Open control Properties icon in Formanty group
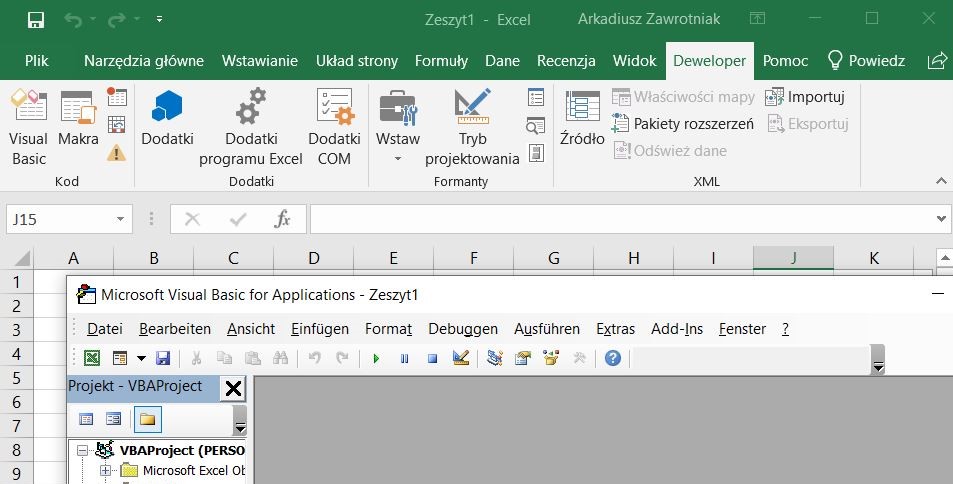Screen dimensions: 953x484 [536, 97]
